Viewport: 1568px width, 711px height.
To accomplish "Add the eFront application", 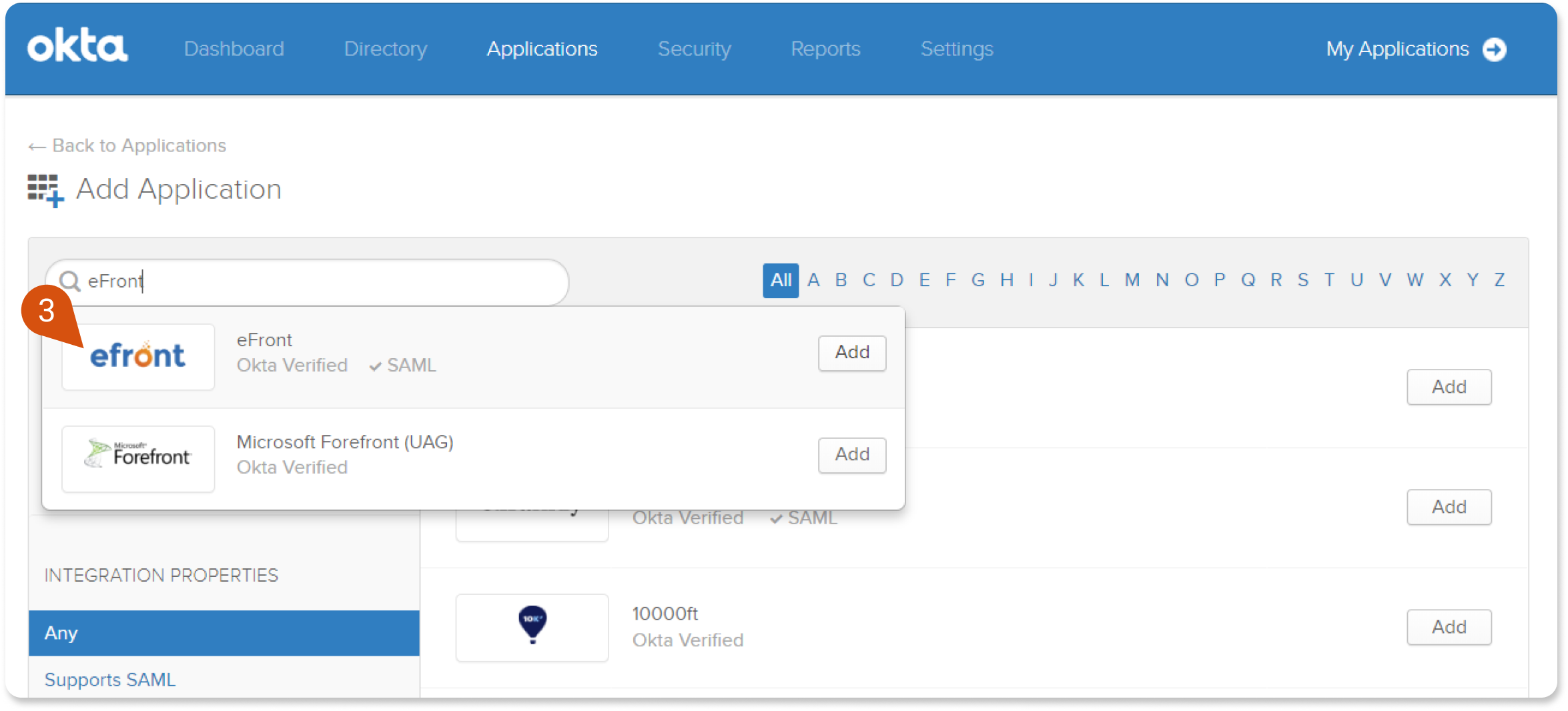I will (852, 353).
